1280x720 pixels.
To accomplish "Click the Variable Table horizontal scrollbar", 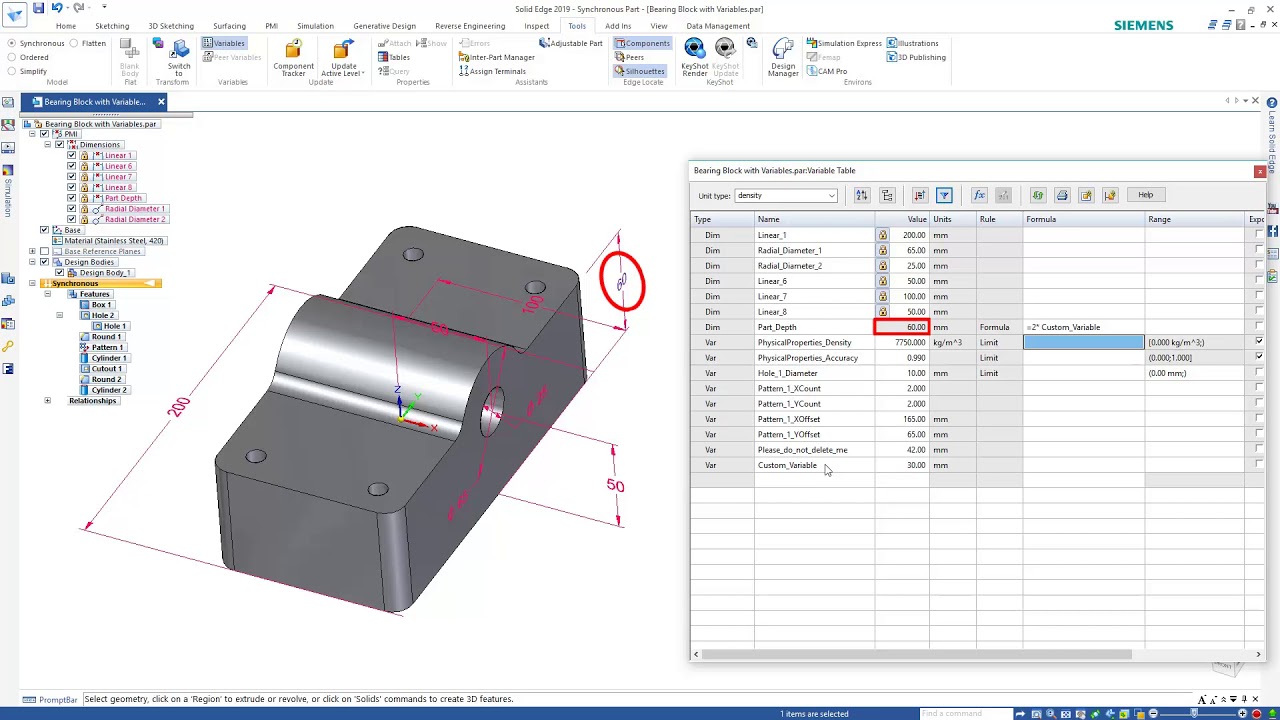I will (x=915, y=655).
